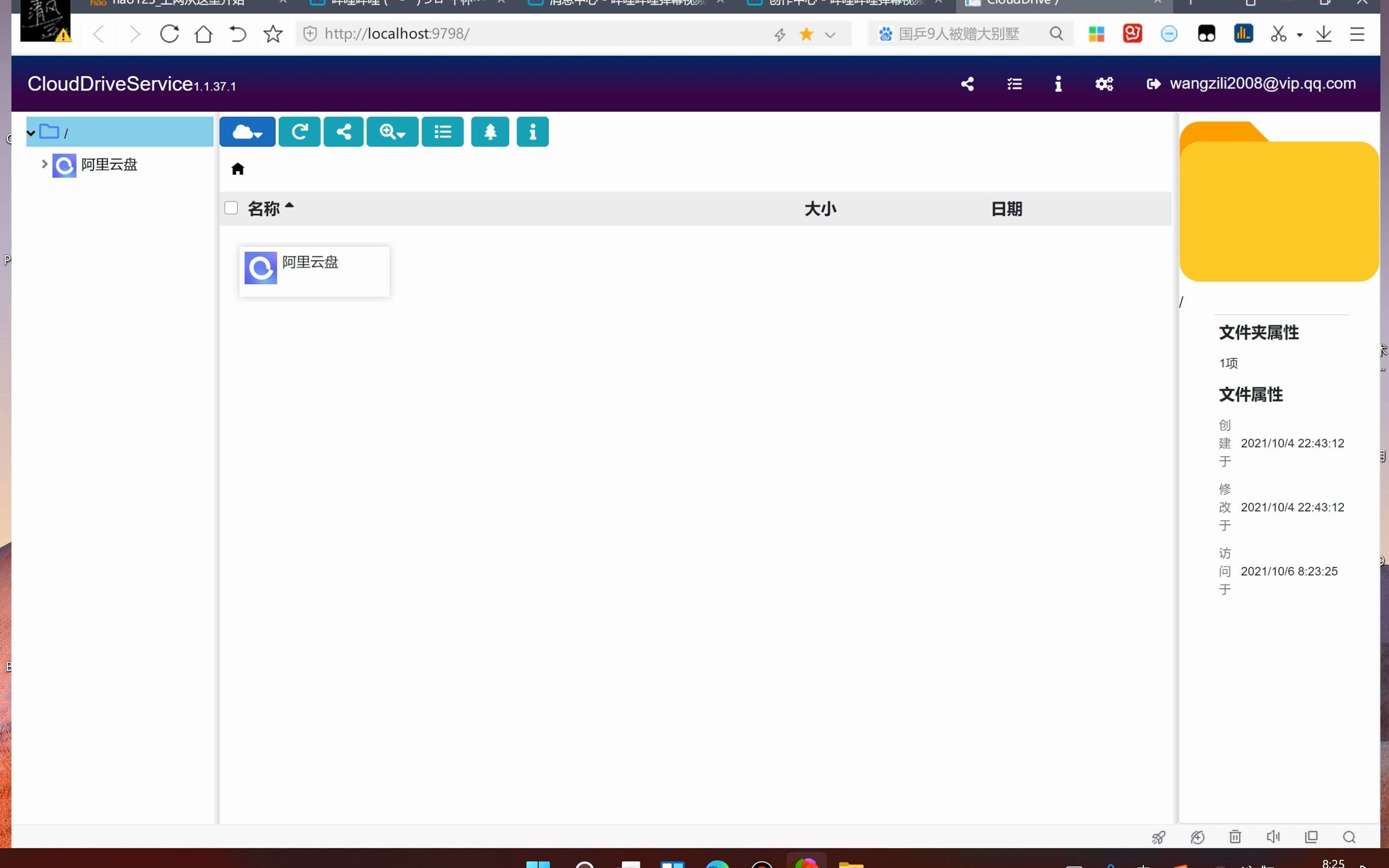Collapse the root folder tree node
1389x868 pixels.
[x=31, y=132]
